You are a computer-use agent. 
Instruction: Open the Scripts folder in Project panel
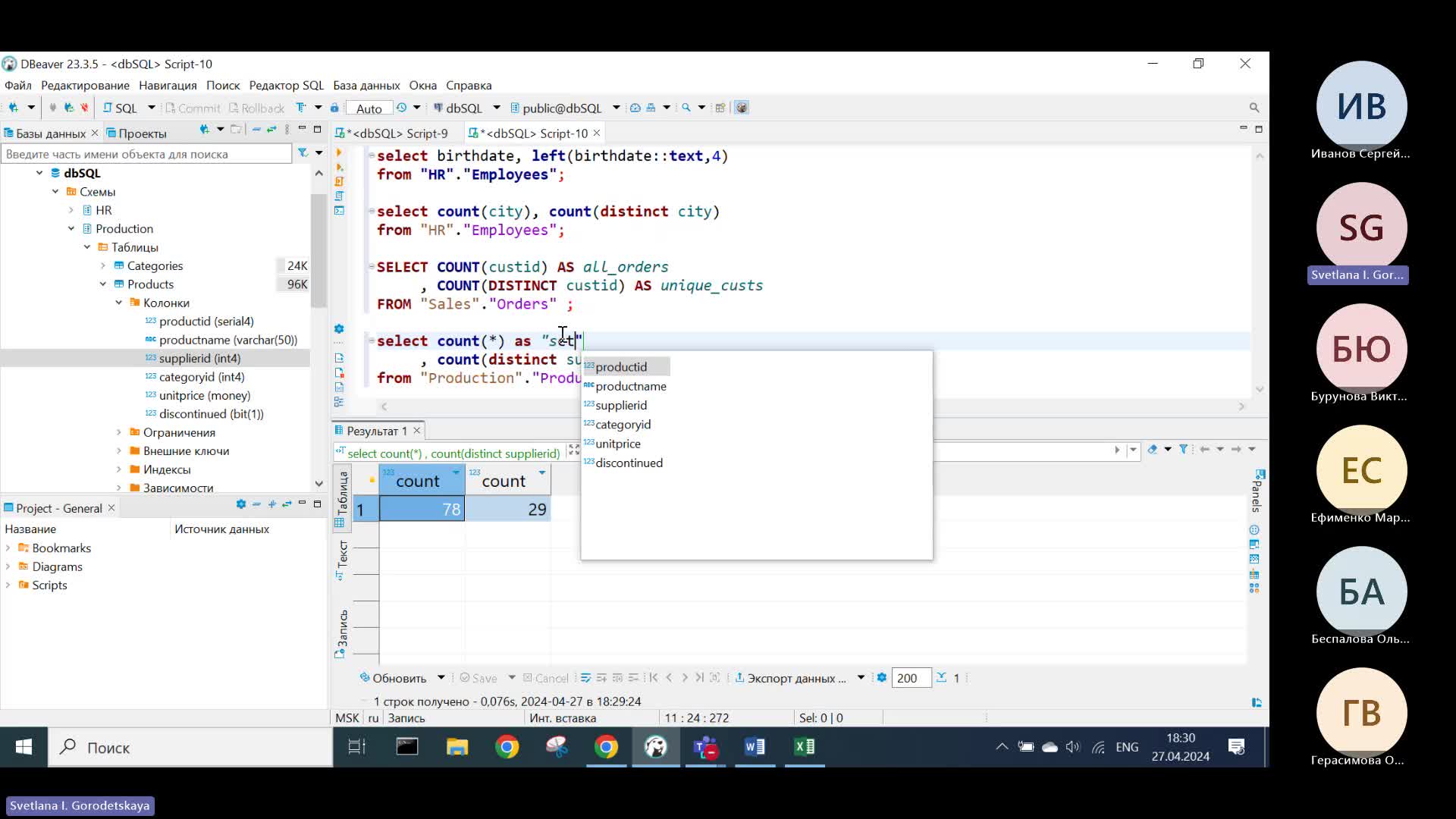click(x=49, y=585)
